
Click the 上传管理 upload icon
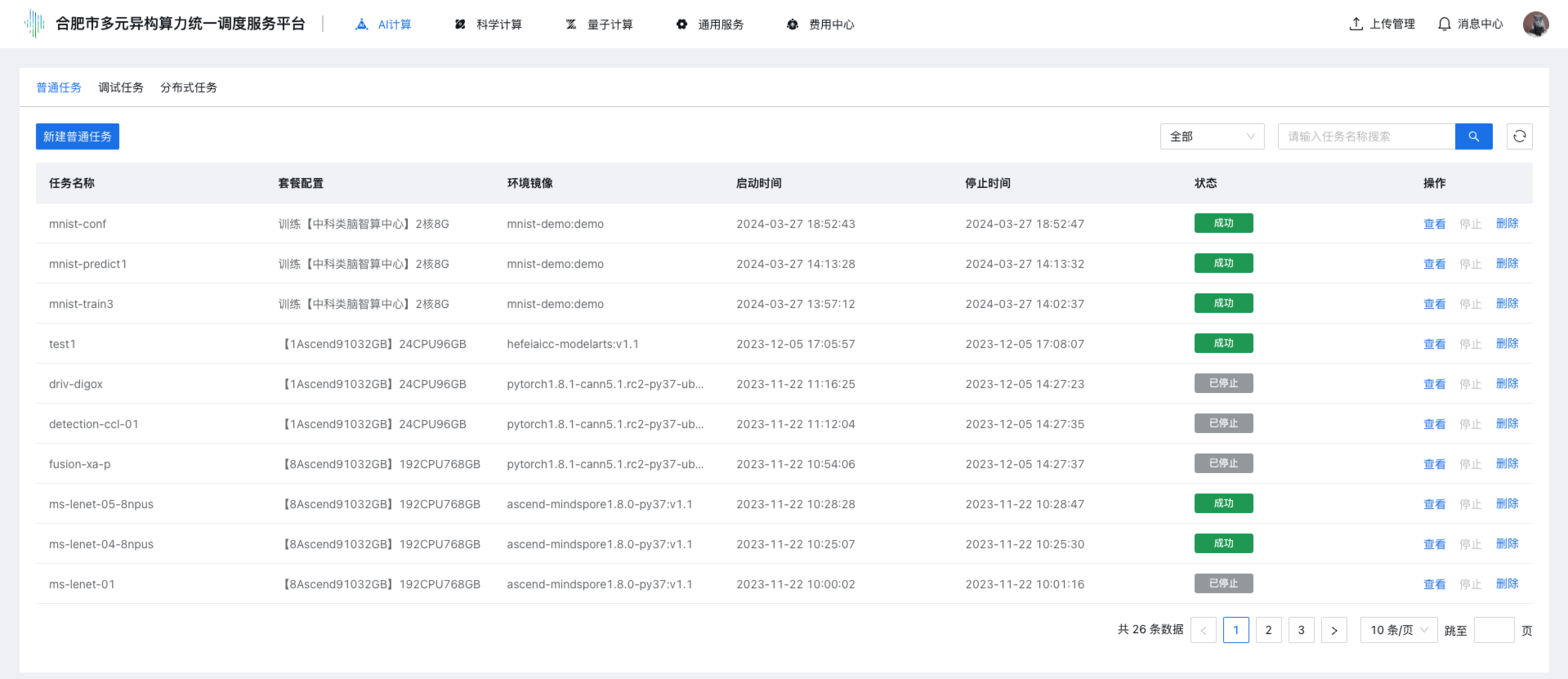pyautogui.click(x=1356, y=24)
